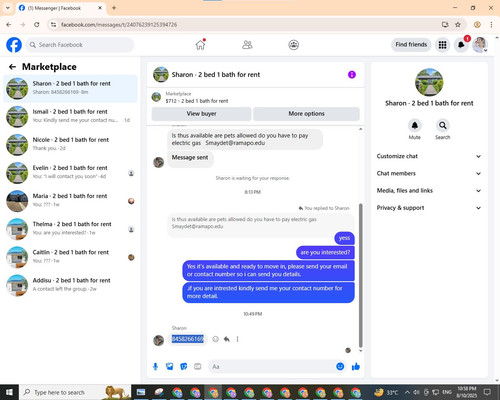Open the Groups icon in top bar
The image size is (500, 400).
point(294,45)
